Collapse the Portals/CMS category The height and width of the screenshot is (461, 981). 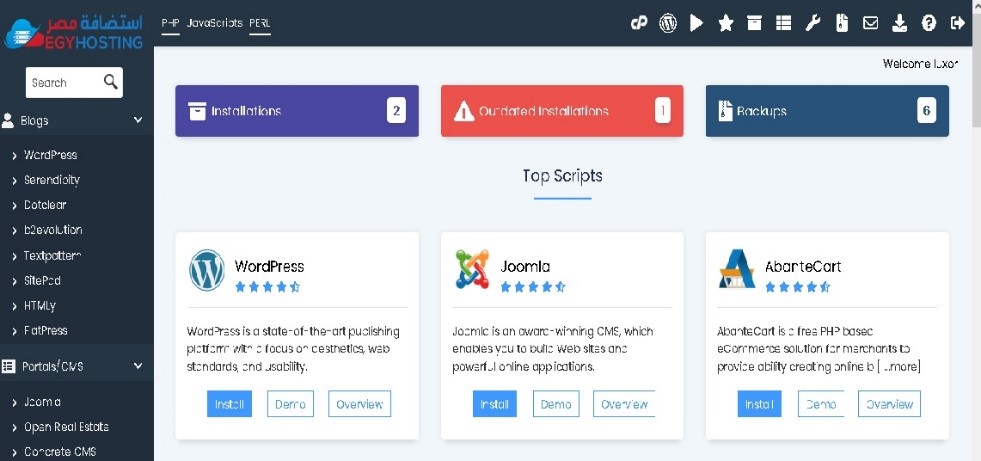tap(137, 367)
